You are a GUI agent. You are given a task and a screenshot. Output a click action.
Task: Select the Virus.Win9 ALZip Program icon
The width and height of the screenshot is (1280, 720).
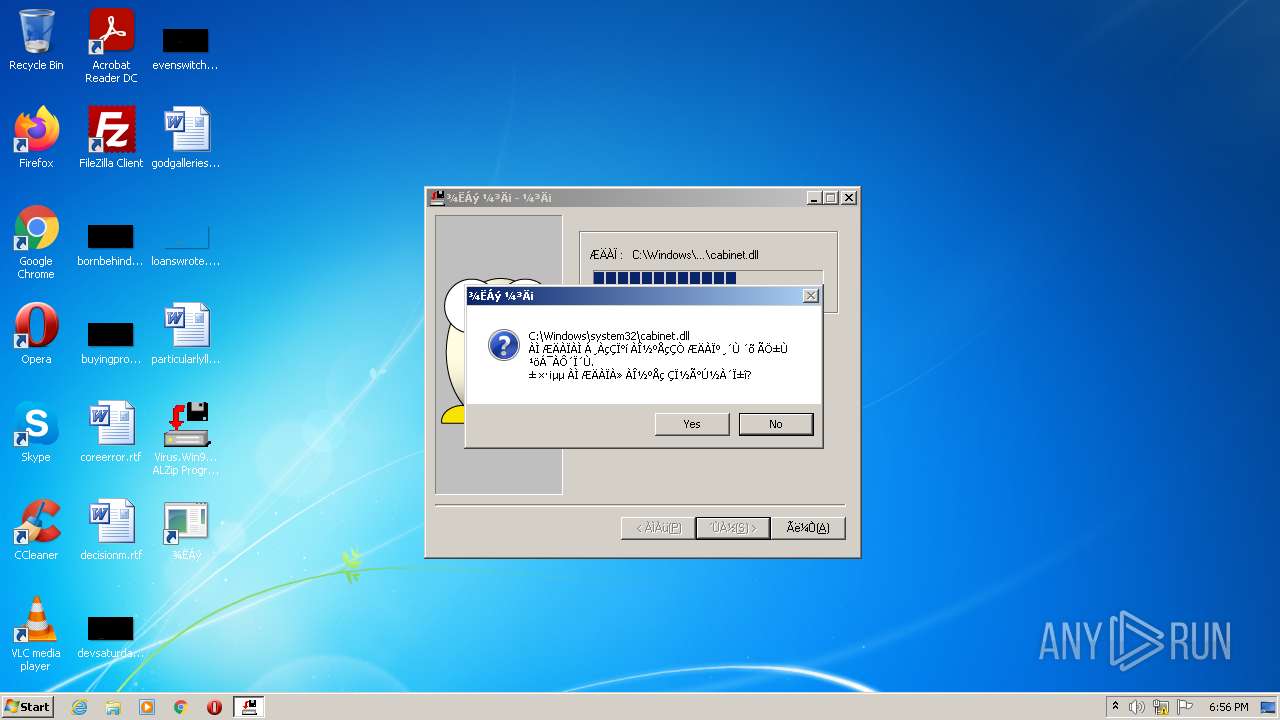point(186,438)
